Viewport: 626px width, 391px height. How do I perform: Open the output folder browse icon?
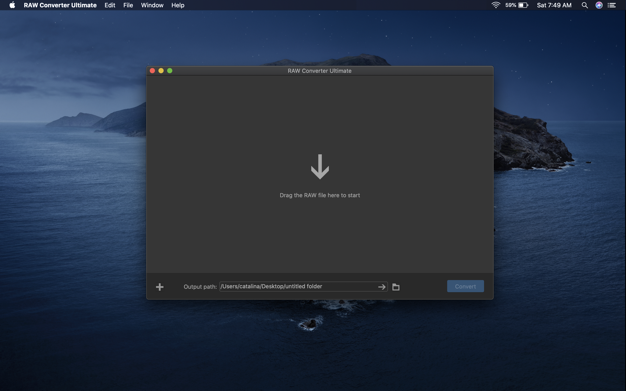396,287
